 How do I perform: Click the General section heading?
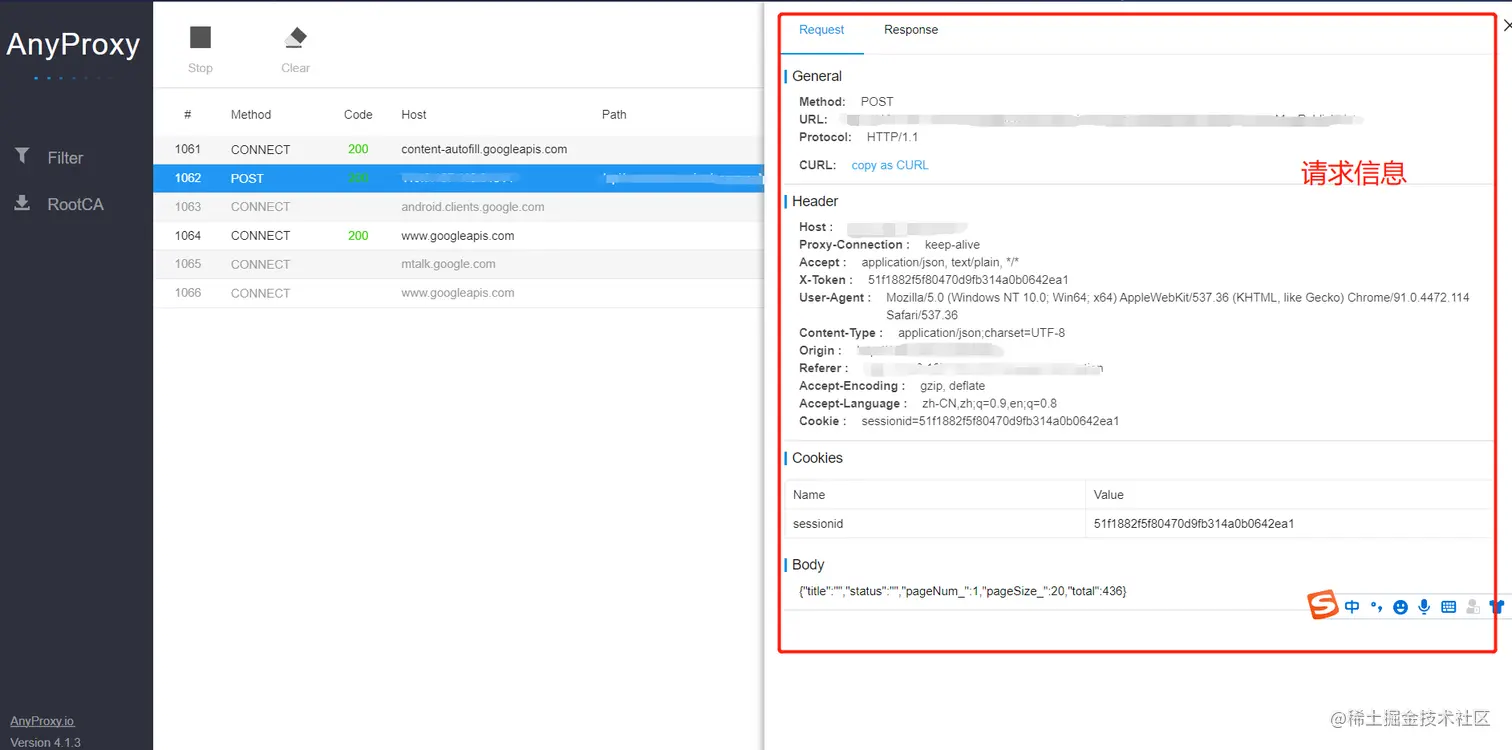click(817, 76)
